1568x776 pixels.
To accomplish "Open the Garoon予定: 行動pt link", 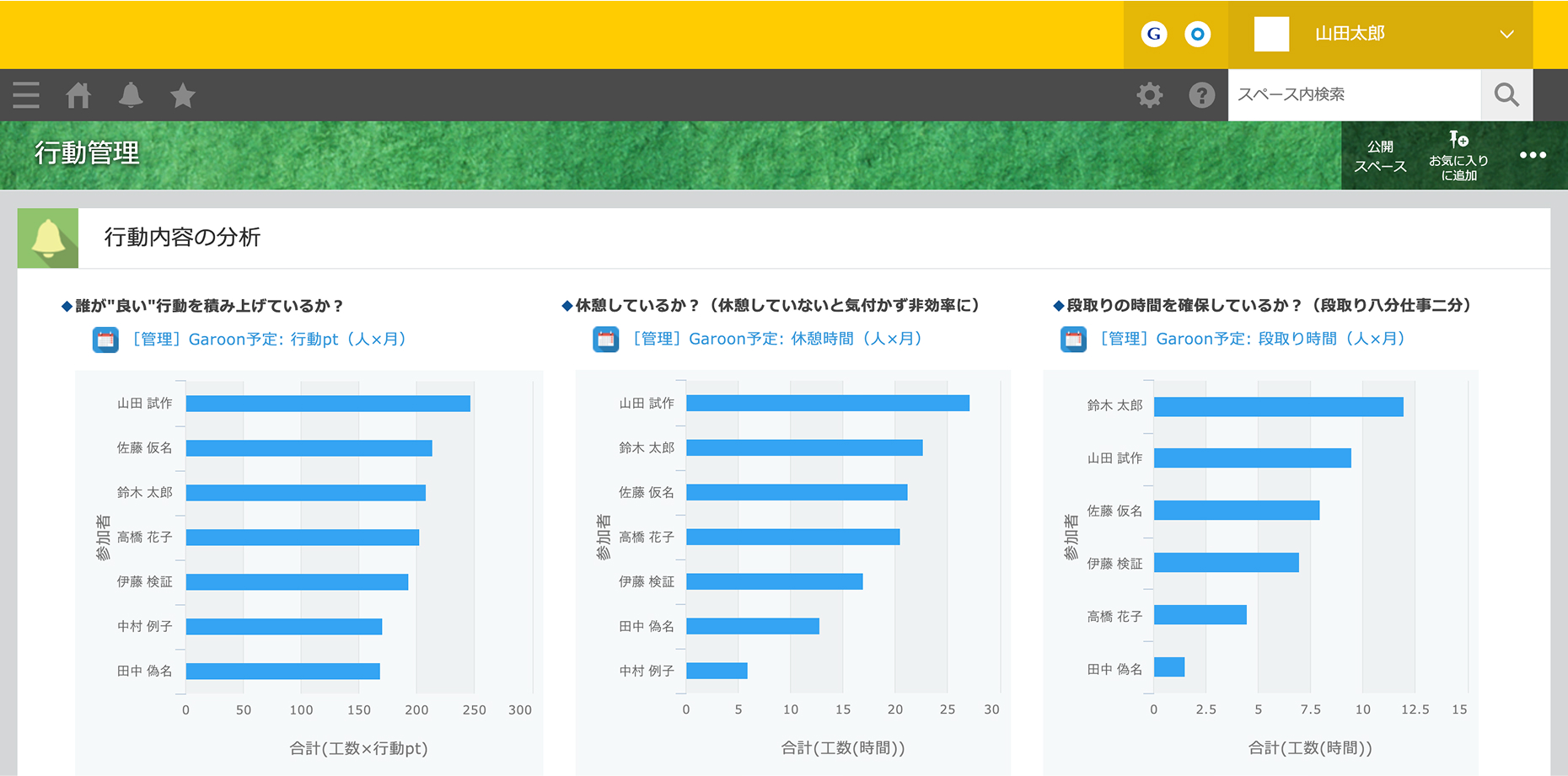I will [x=270, y=340].
